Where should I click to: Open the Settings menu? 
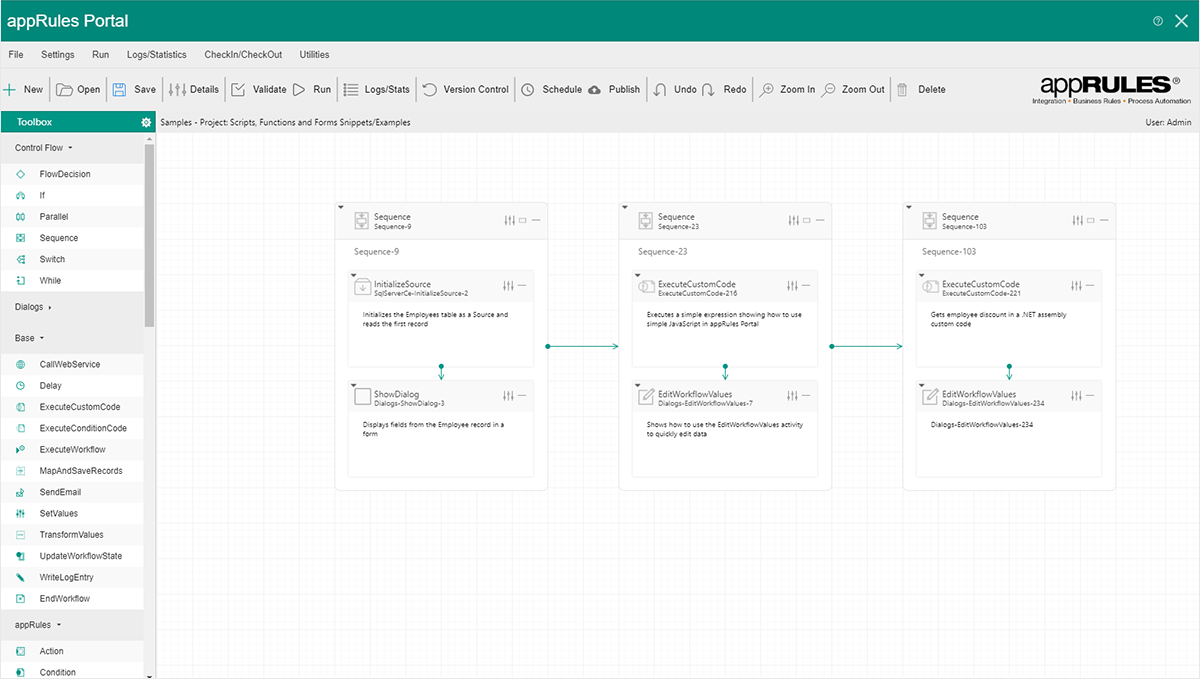click(57, 55)
